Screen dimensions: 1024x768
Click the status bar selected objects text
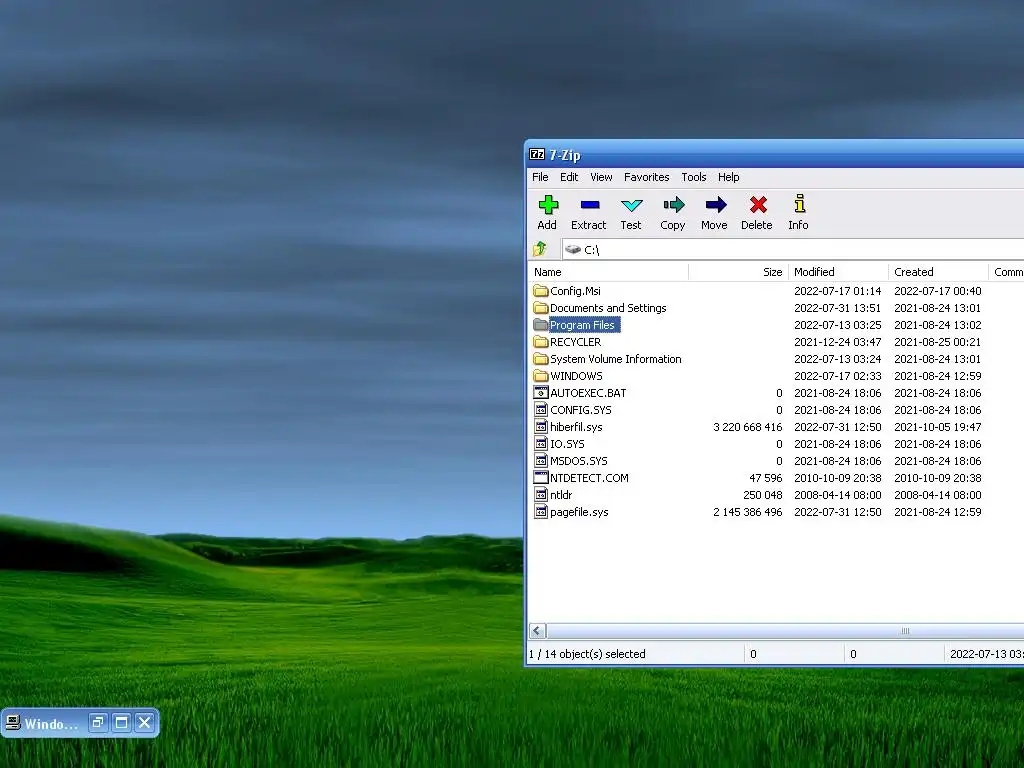coord(587,654)
